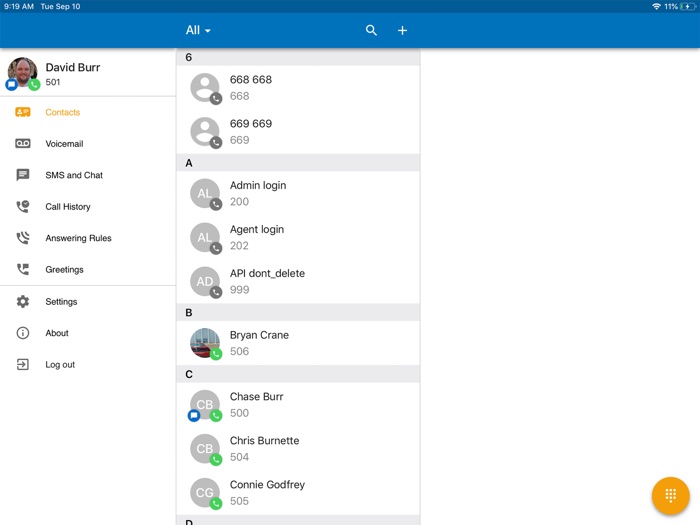Check the battery indicator in status bar

tap(688, 6)
